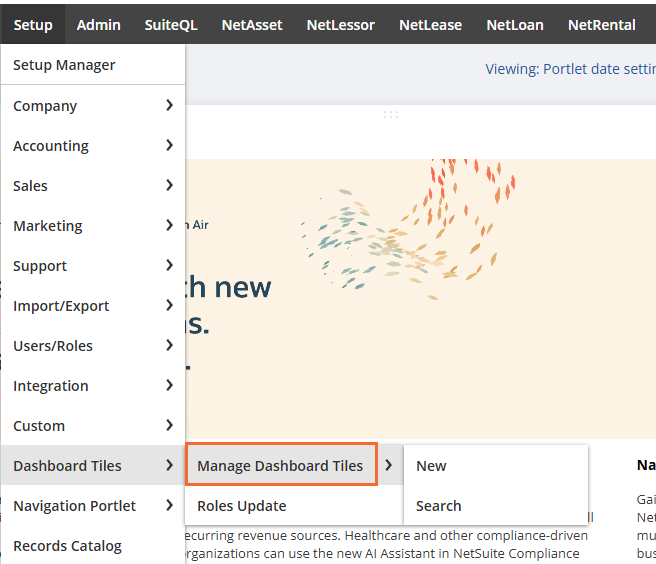Image resolution: width=656 pixels, height=564 pixels.
Task: Select the Users/Roles menu entry
Action: point(93,346)
